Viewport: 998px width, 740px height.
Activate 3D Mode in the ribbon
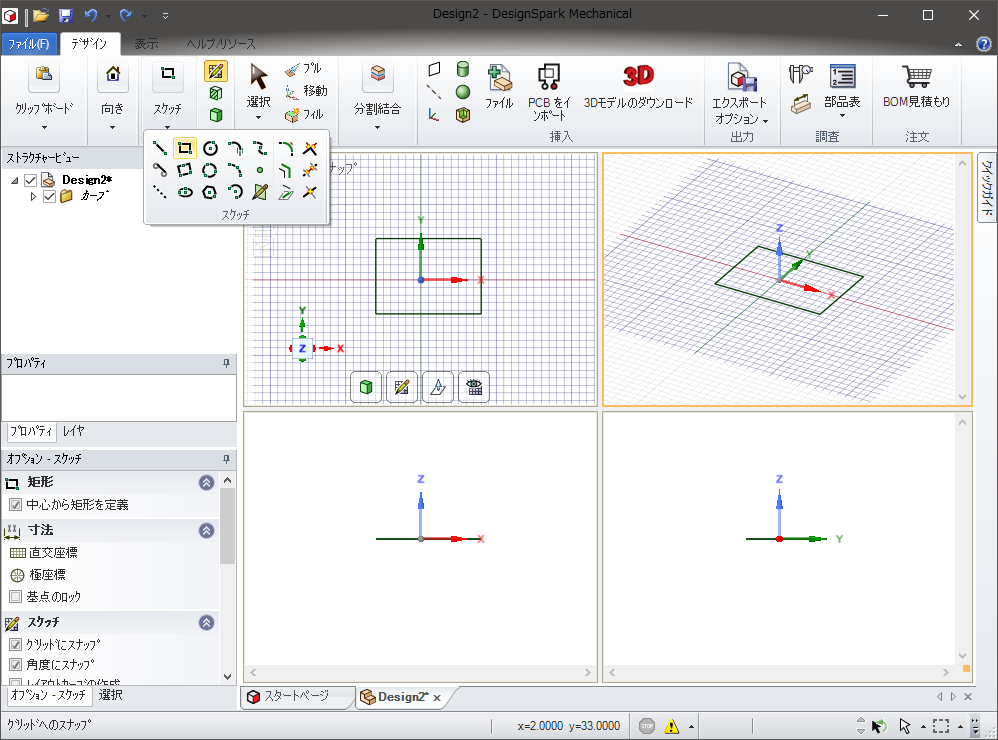coord(216,115)
